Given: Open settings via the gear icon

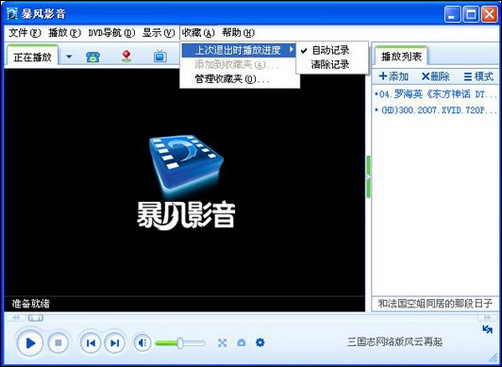Looking at the screenshot, I should pyautogui.click(x=260, y=342).
